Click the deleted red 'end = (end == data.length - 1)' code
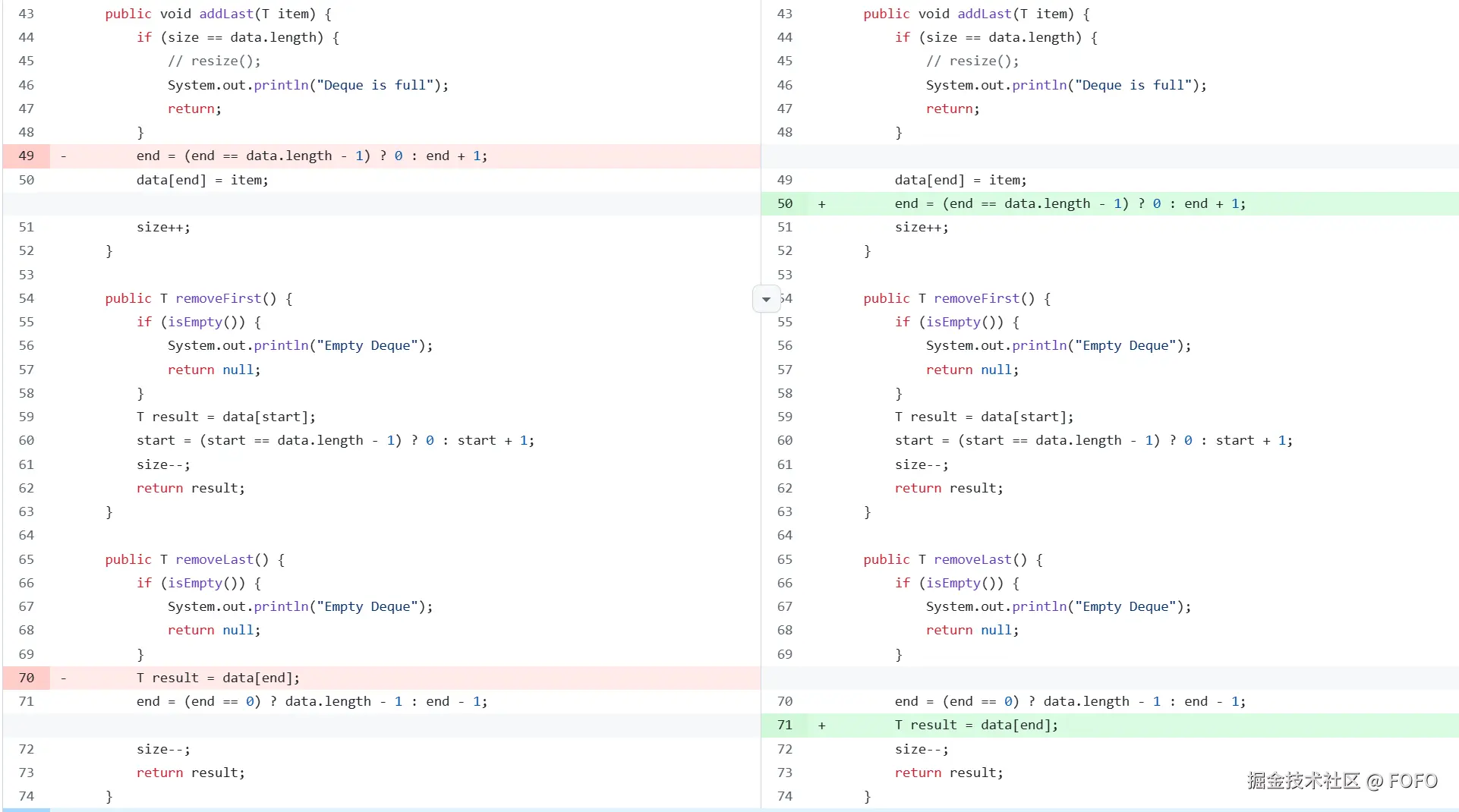This screenshot has height=812, width=1459. point(254,156)
